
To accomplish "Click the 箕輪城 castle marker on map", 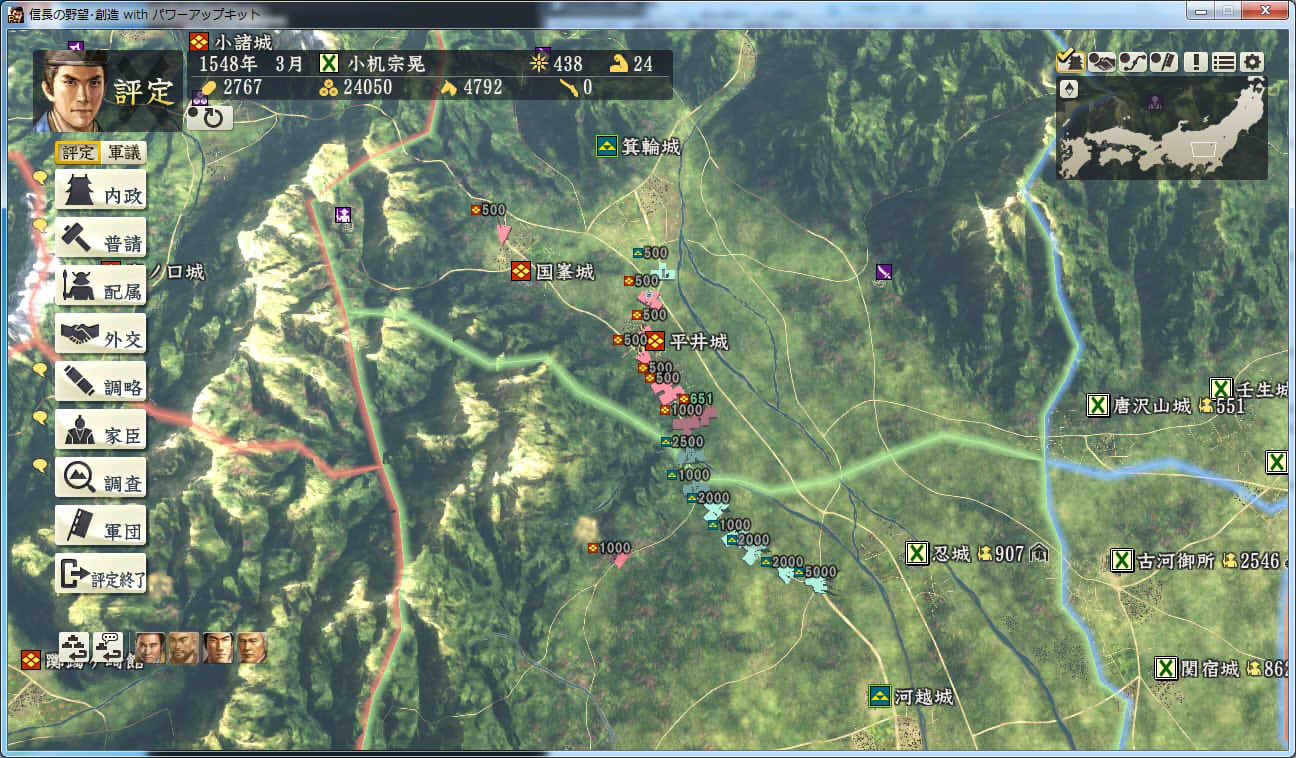I will point(607,147).
